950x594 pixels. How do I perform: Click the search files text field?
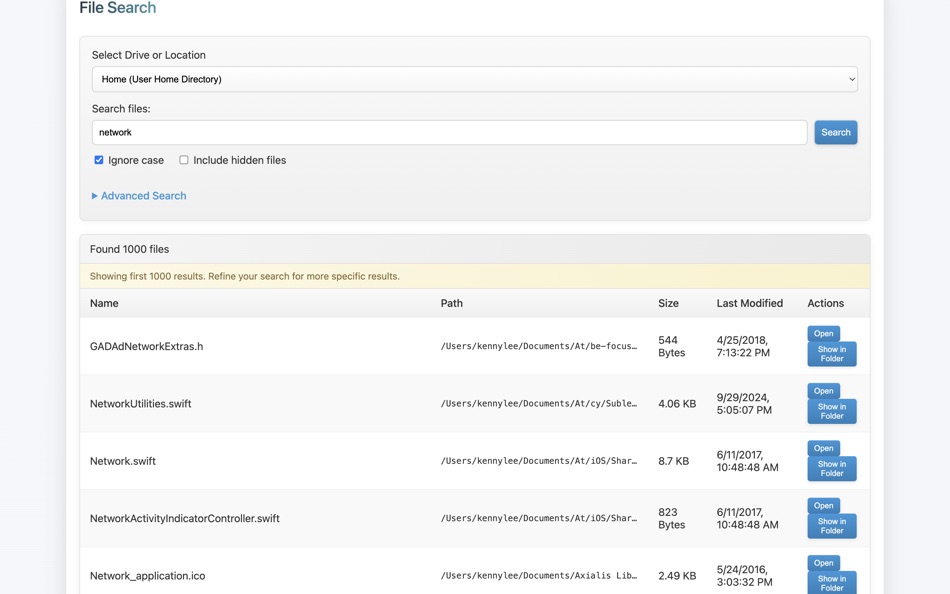coord(449,132)
